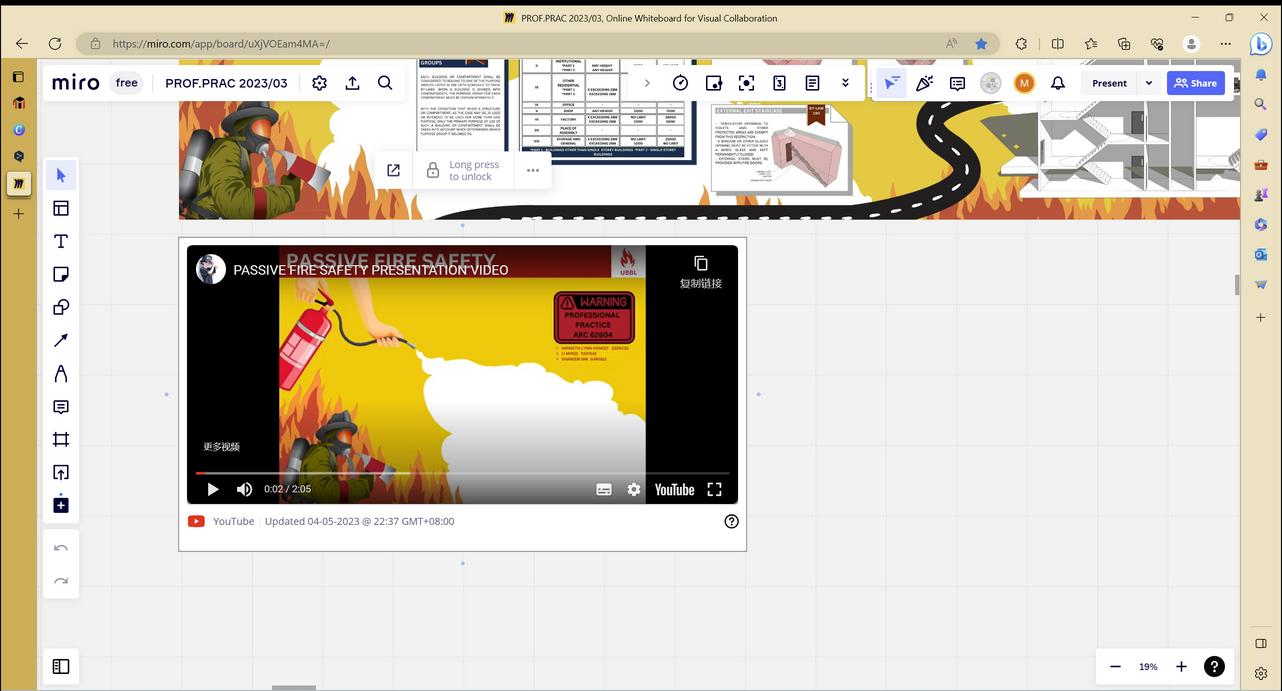Click the miro logo

(x=76, y=83)
